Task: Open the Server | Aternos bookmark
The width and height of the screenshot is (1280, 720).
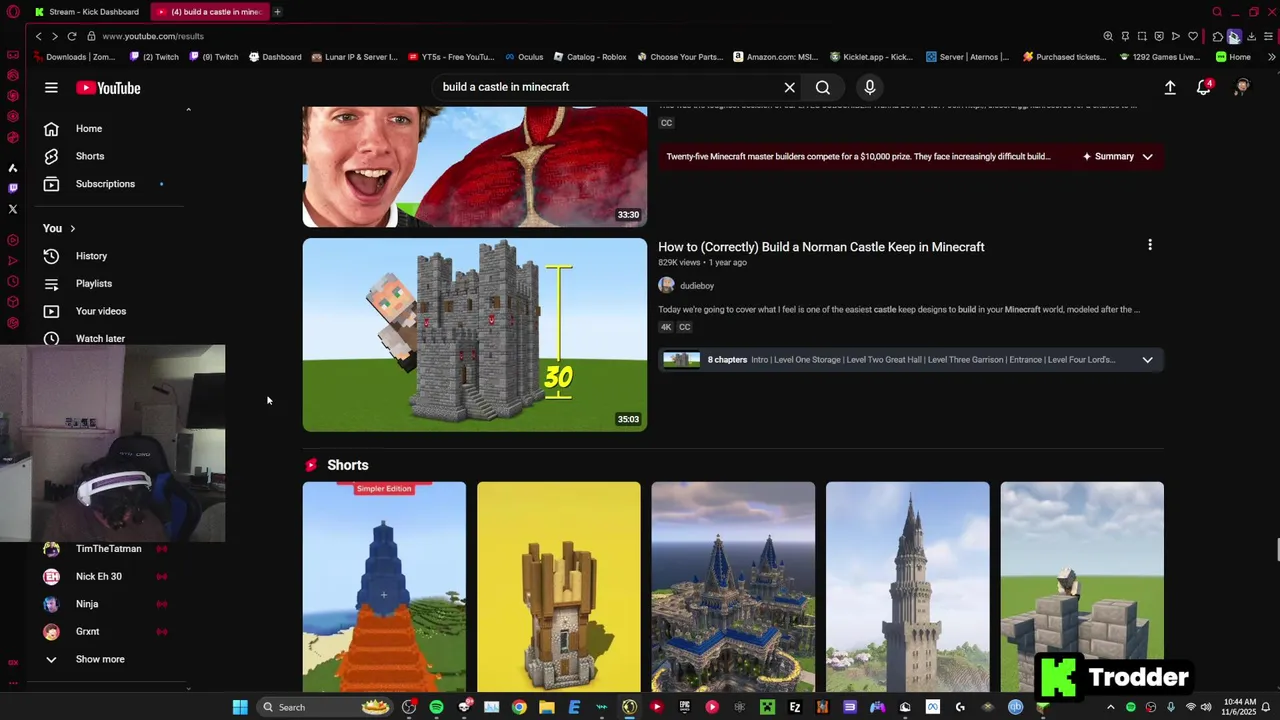Action: pyautogui.click(x=968, y=57)
